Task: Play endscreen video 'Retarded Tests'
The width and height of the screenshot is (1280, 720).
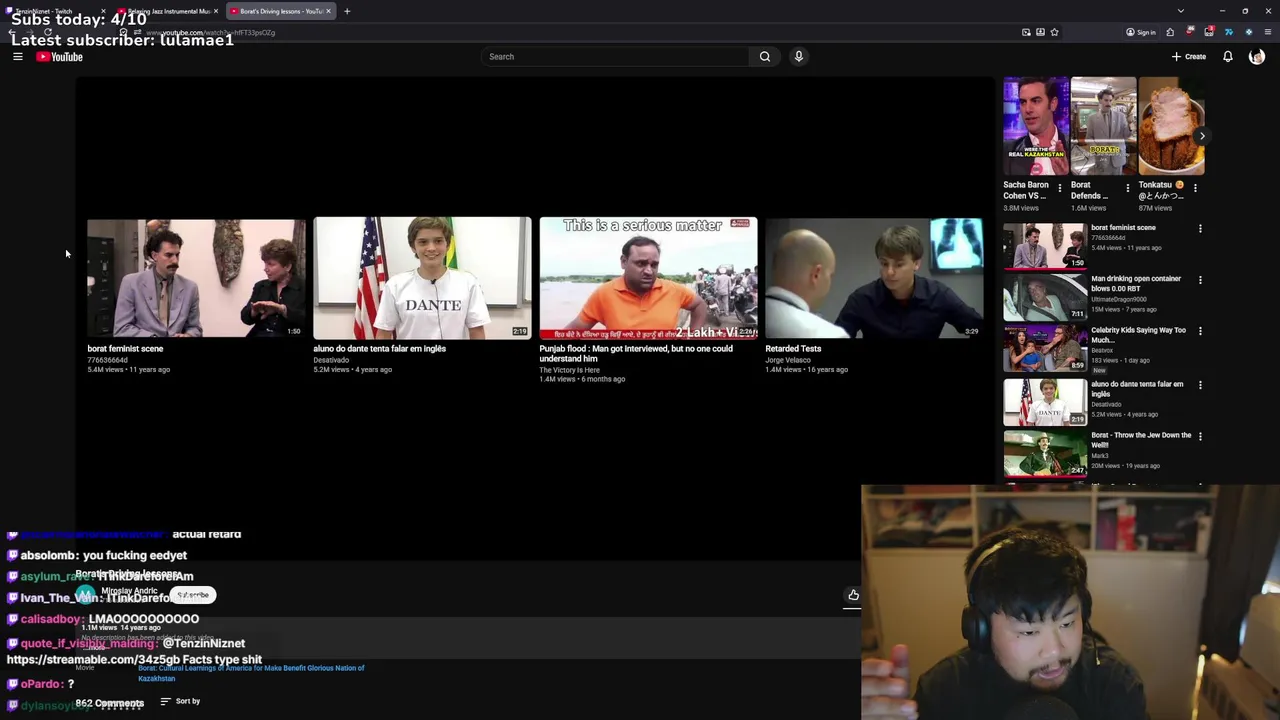Action: [x=874, y=278]
